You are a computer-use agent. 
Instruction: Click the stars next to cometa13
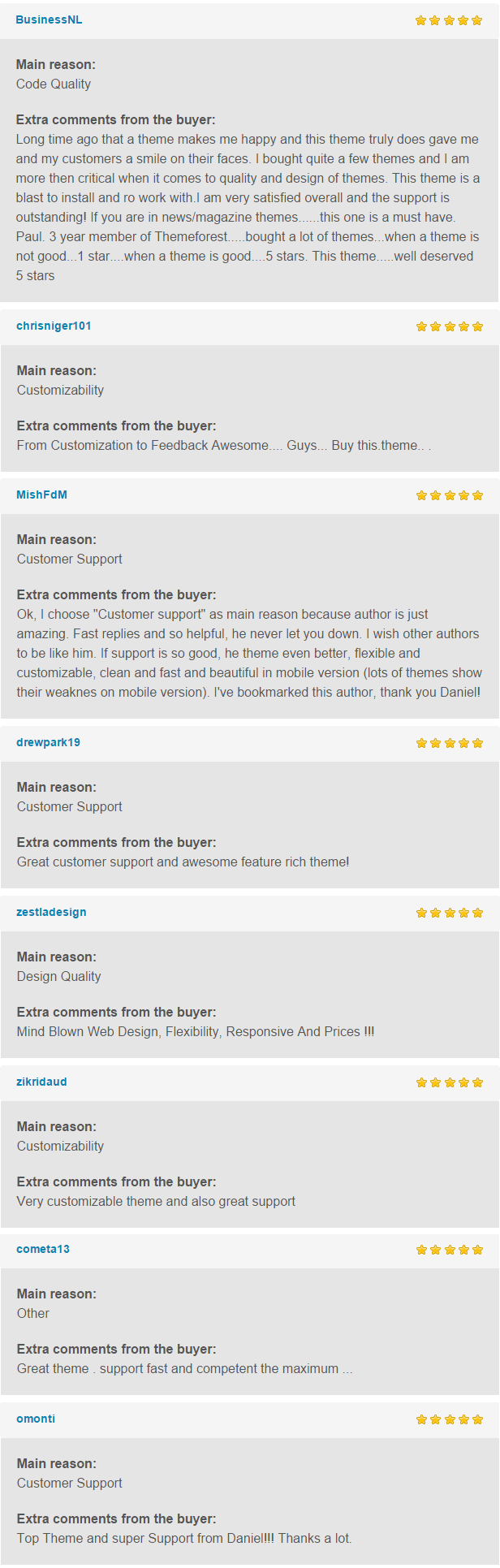click(450, 1250)
